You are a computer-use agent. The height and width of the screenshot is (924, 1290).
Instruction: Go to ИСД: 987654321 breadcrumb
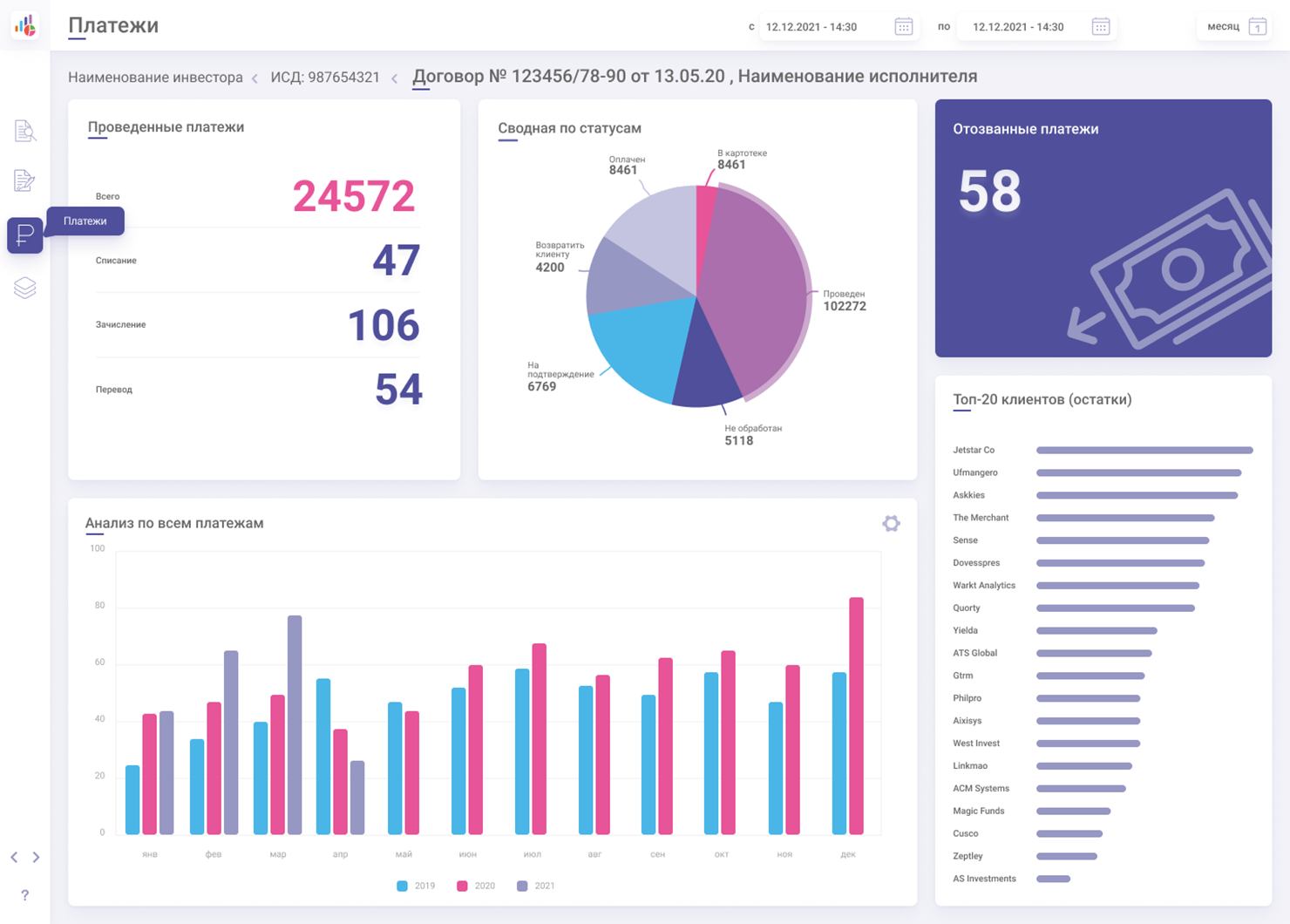coord(325,78)
